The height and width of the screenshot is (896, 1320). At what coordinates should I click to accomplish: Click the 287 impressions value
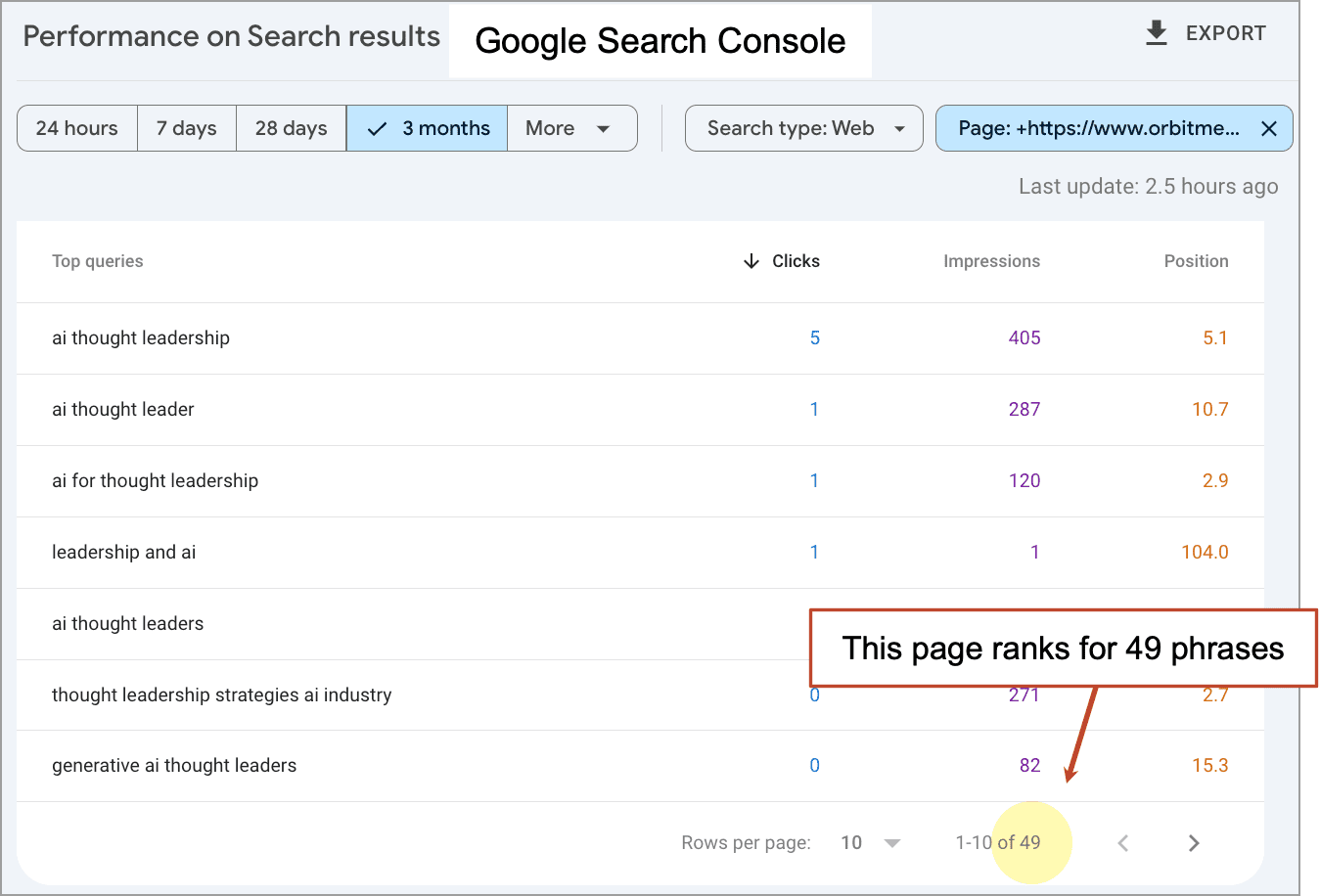point(1024,410)
